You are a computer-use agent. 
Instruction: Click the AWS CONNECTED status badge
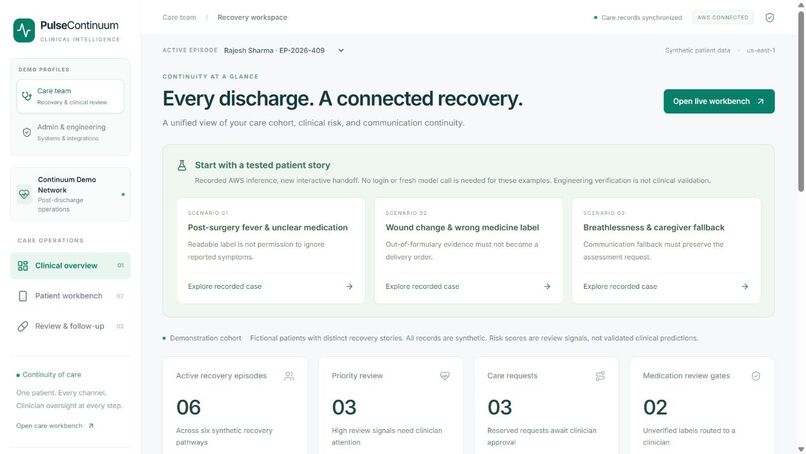(x=722, y=17)
